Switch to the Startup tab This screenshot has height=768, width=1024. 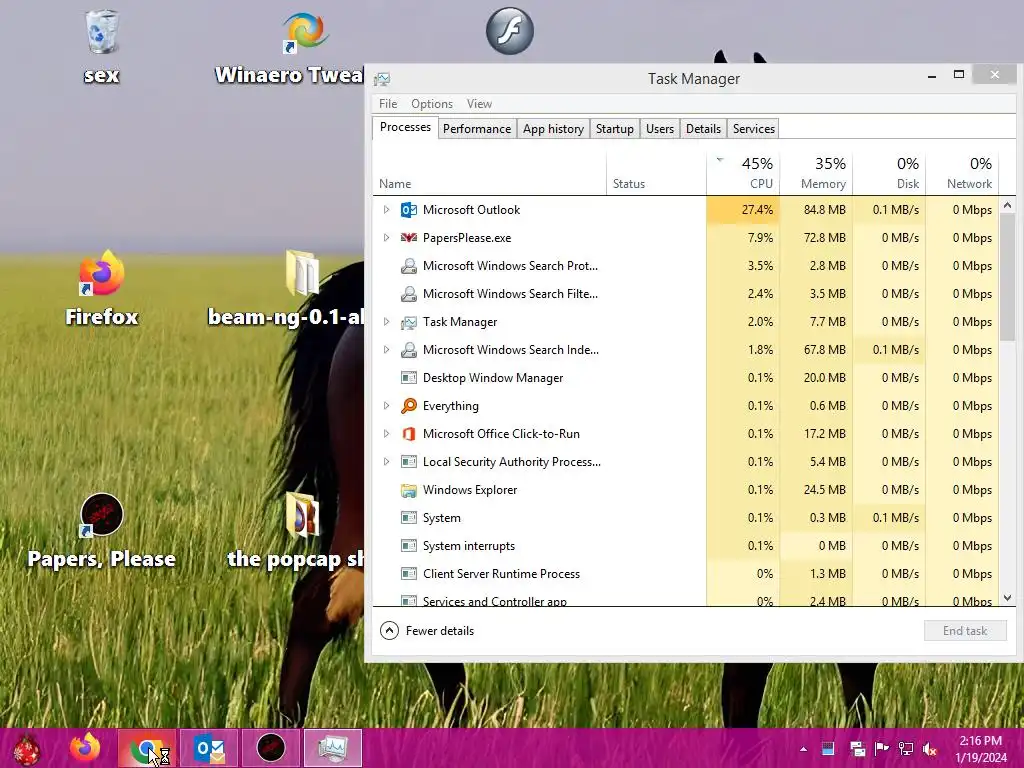pyautogui.click(x=615, y=129)
